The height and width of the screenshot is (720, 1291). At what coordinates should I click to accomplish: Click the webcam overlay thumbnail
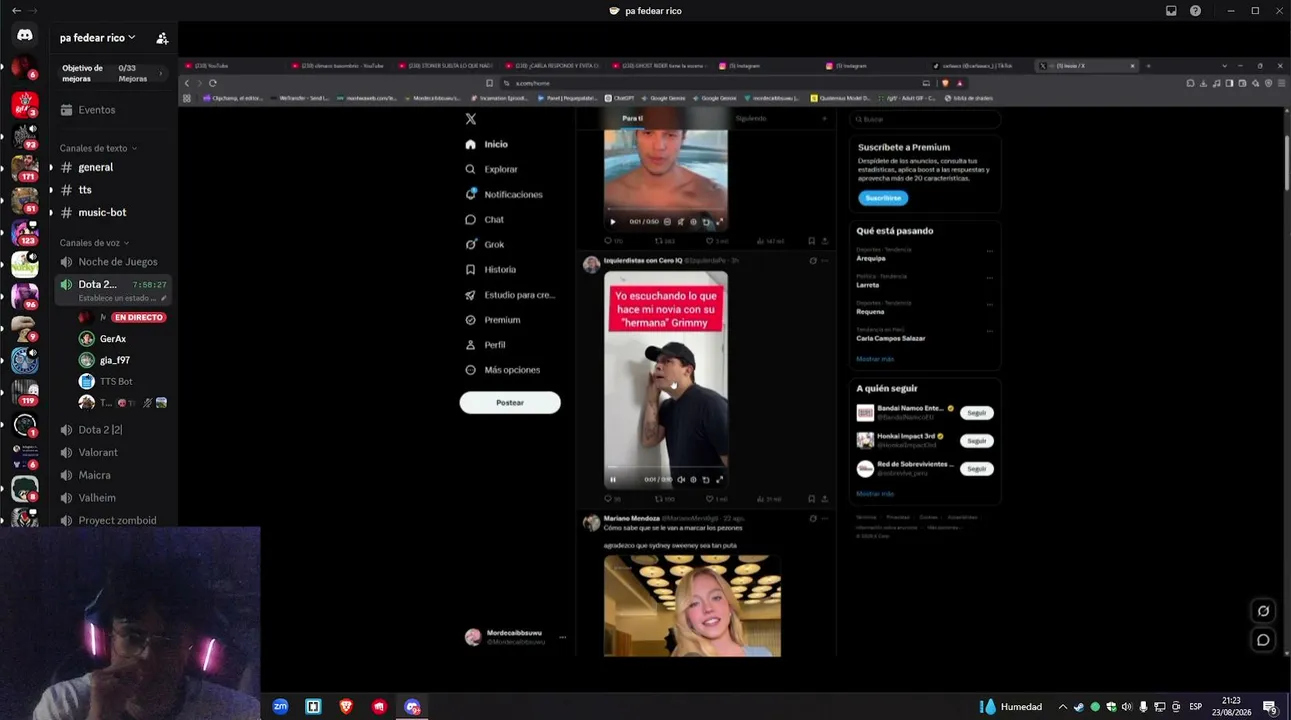pos(130,623)
